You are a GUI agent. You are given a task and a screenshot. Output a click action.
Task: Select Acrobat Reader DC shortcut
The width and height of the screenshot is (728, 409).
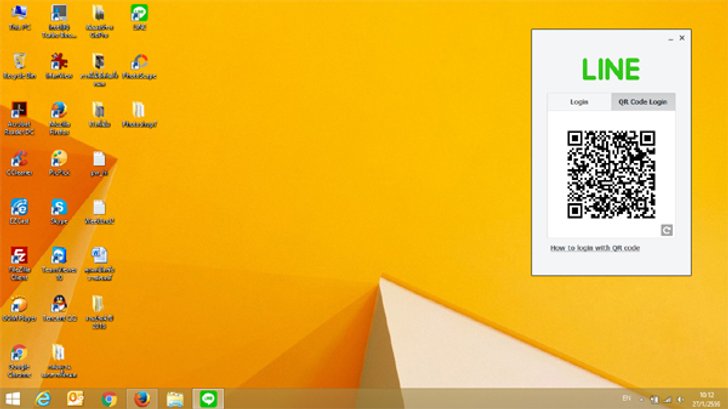[x=20, y=118]
